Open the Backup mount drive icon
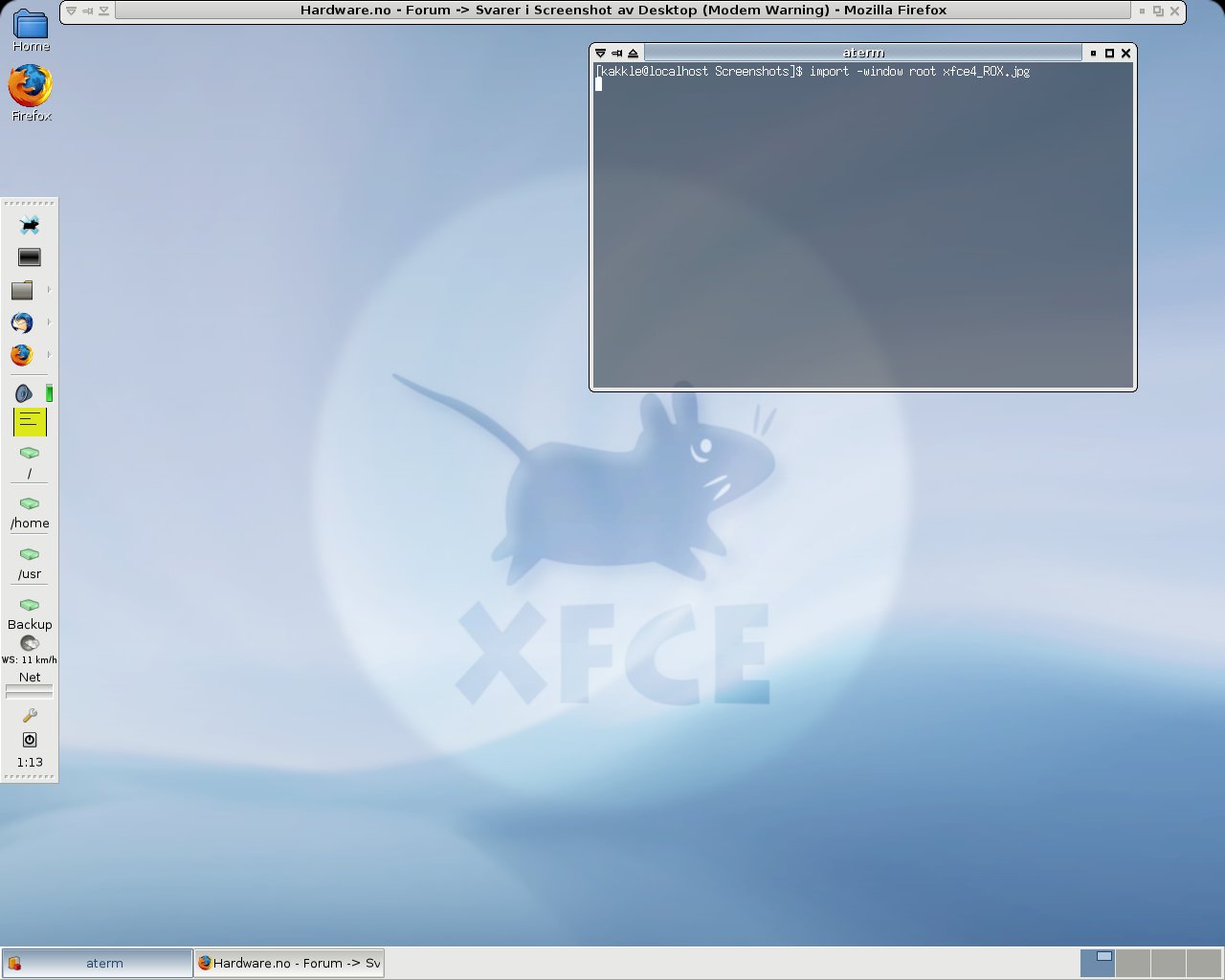Viewport: 1225px width, 980px height. coord(30,605)
